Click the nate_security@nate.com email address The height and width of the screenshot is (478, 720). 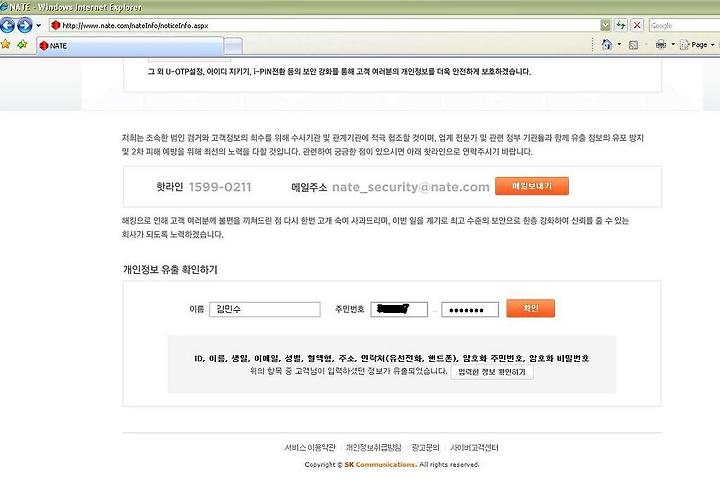(x=411, y=187)
